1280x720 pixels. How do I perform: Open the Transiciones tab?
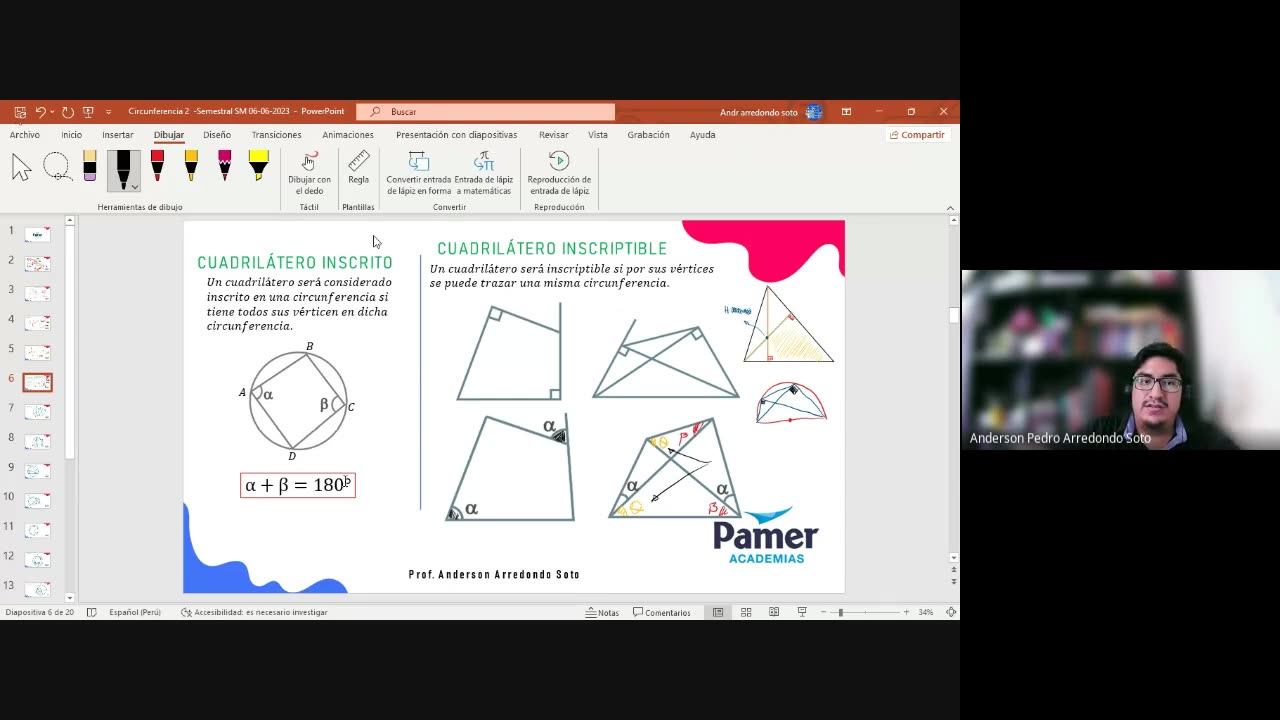click(276, 135)
